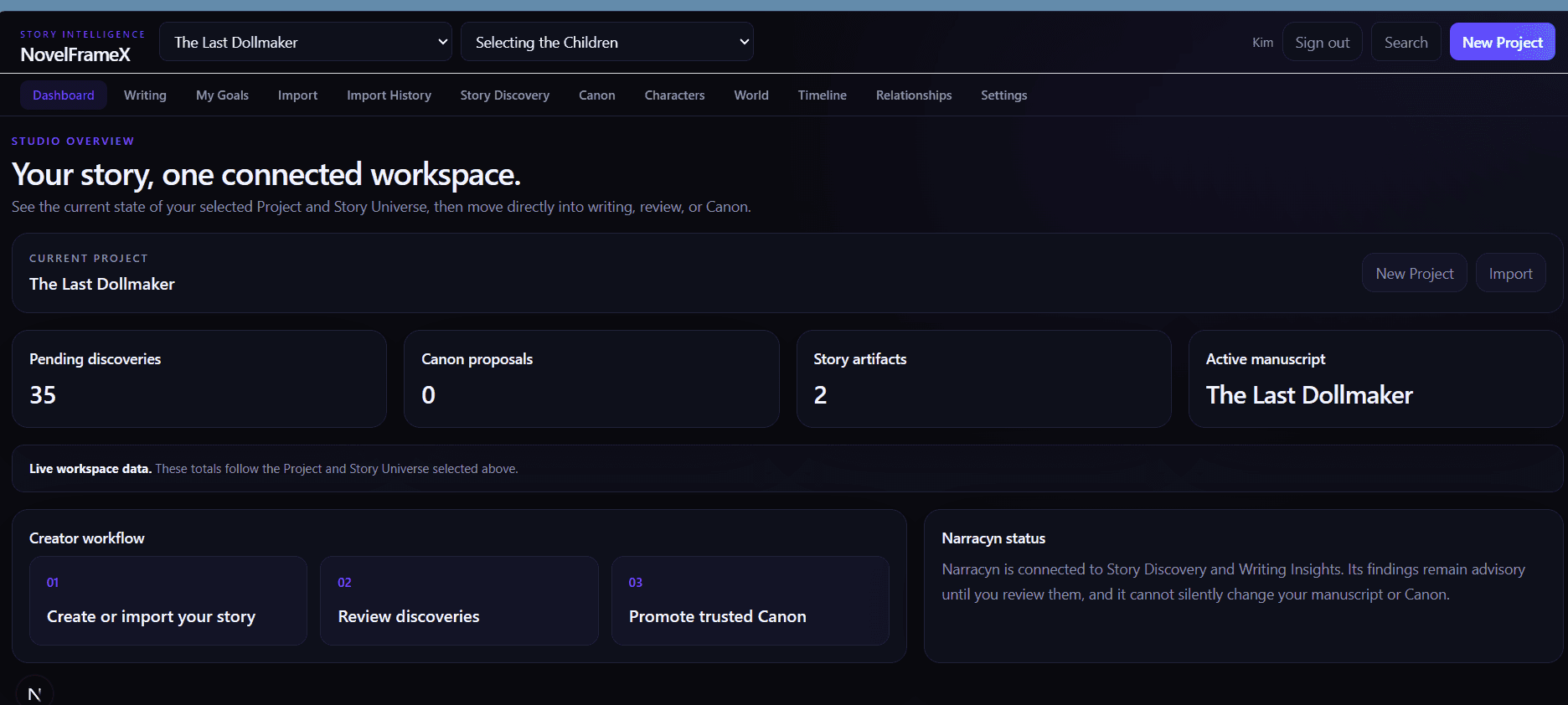Open the NovelFrameX logo home link
1568x705 pixels.
click(75, 54)
